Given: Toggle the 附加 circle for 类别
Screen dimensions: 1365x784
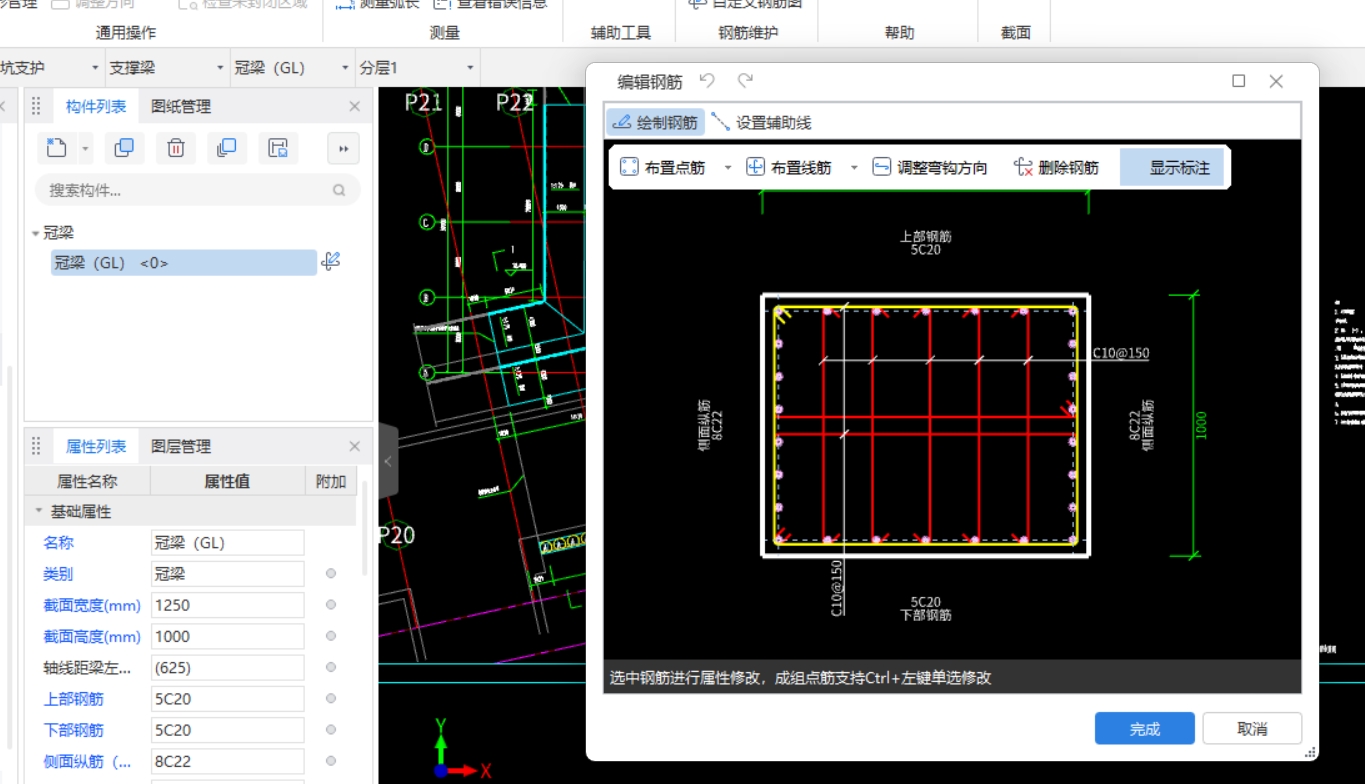Looking at the screenshot, I should (331, 574).
